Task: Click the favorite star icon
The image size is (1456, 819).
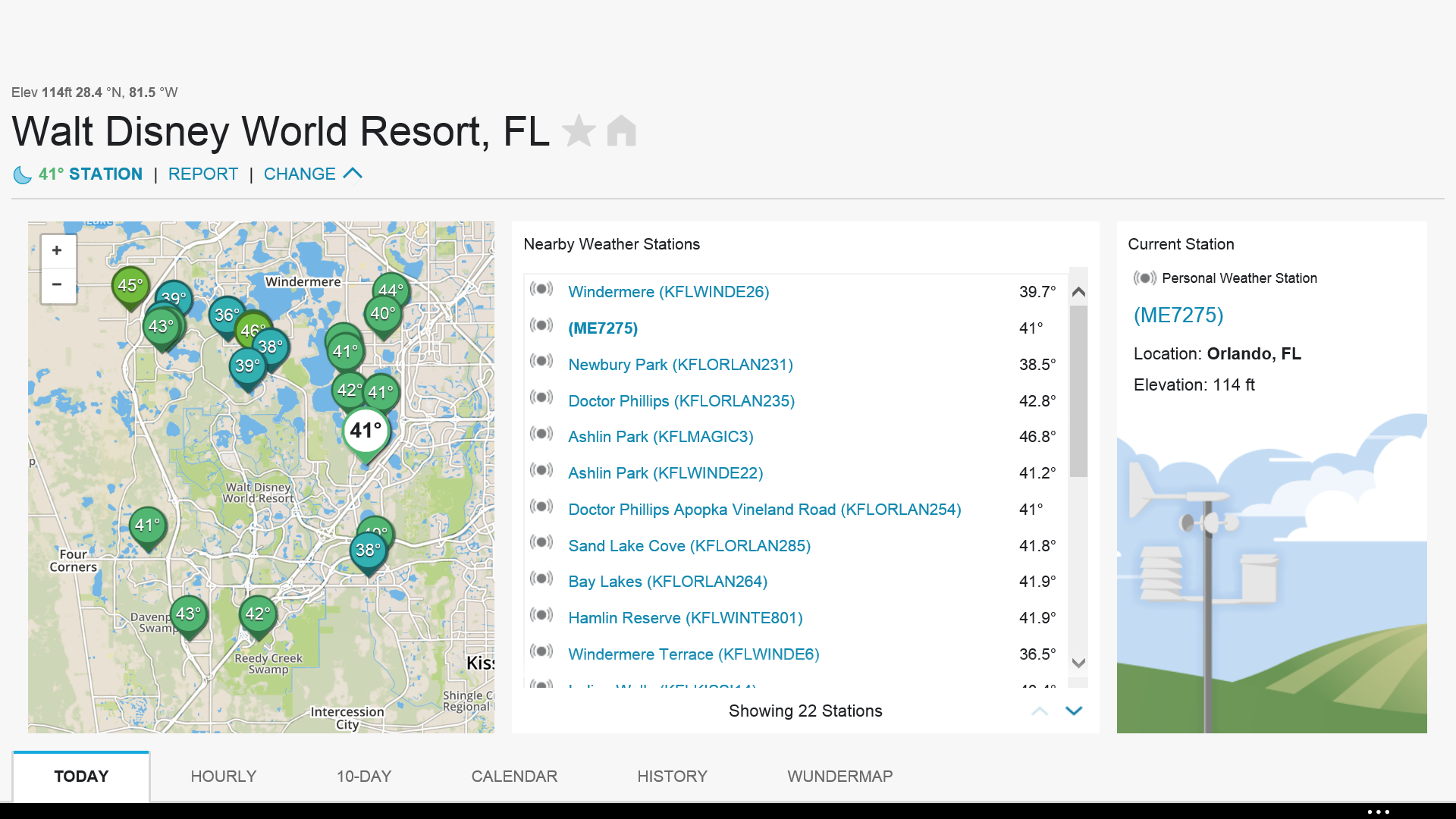Action: click(579, 131)
